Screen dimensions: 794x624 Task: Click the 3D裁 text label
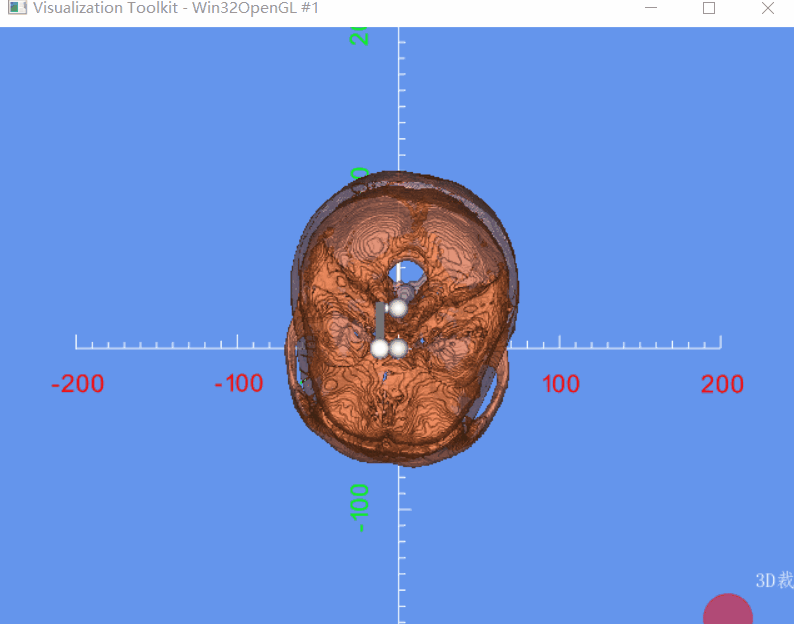tap(774, 580)
